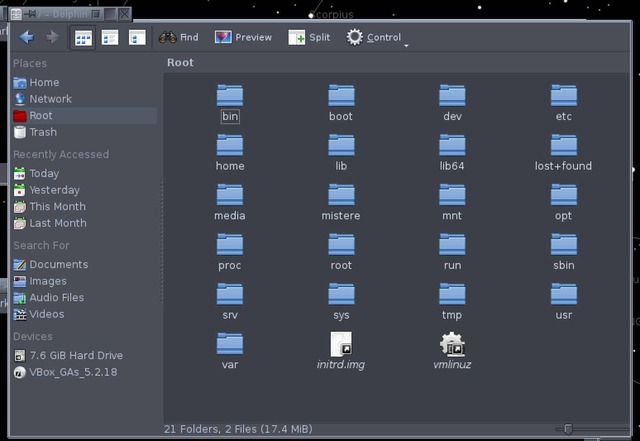
Task: Select the boot folder icon
Action: pos(341,96)
